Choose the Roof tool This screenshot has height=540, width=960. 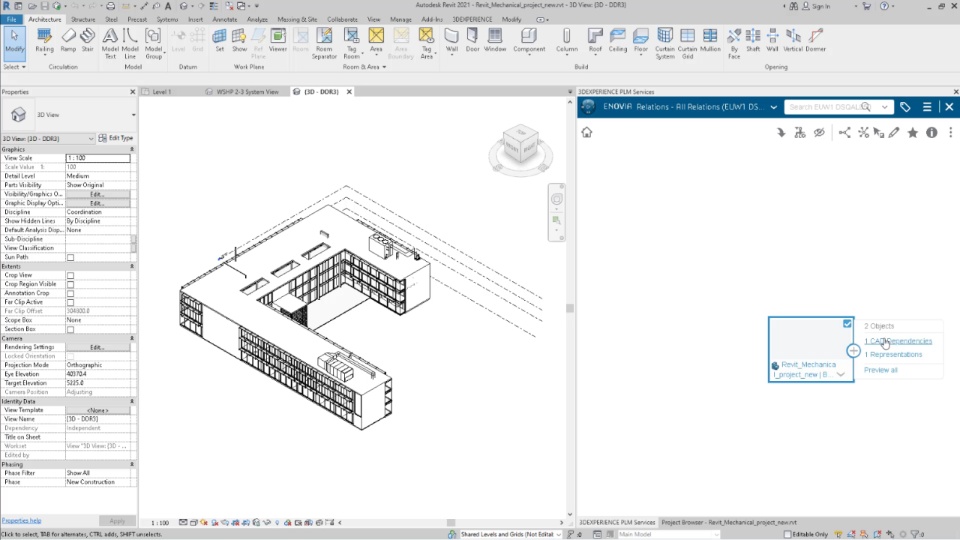point(595,41)
